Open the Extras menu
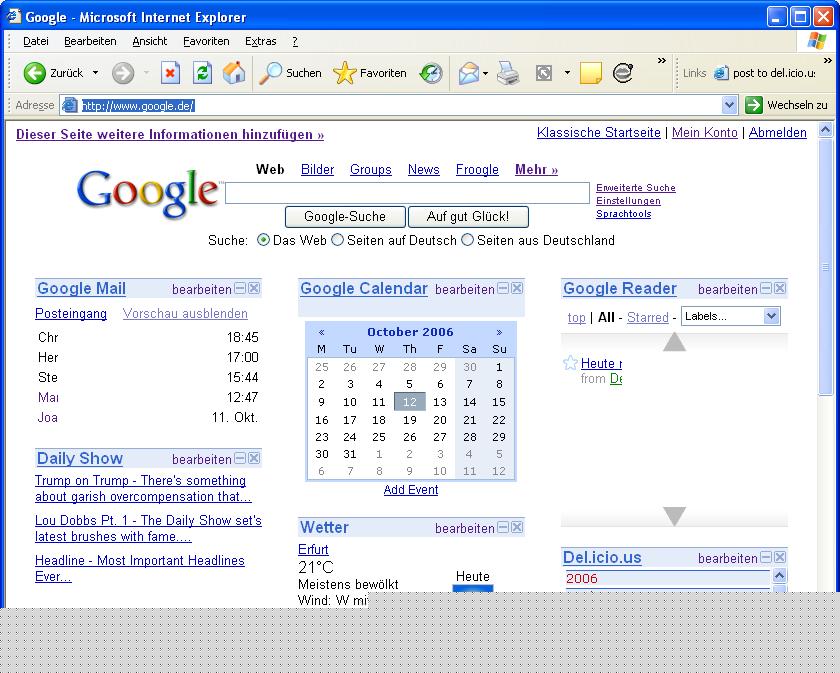Screen dimensions: 840x673 260,41
